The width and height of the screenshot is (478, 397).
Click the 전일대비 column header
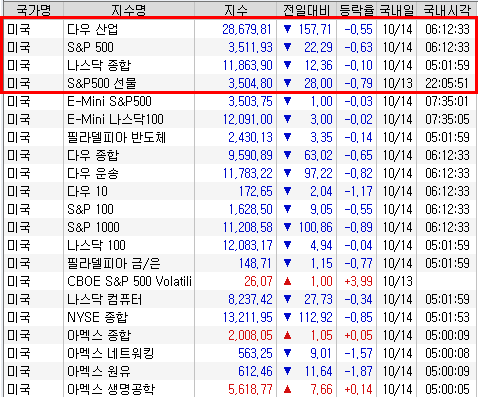pos(307,10)
